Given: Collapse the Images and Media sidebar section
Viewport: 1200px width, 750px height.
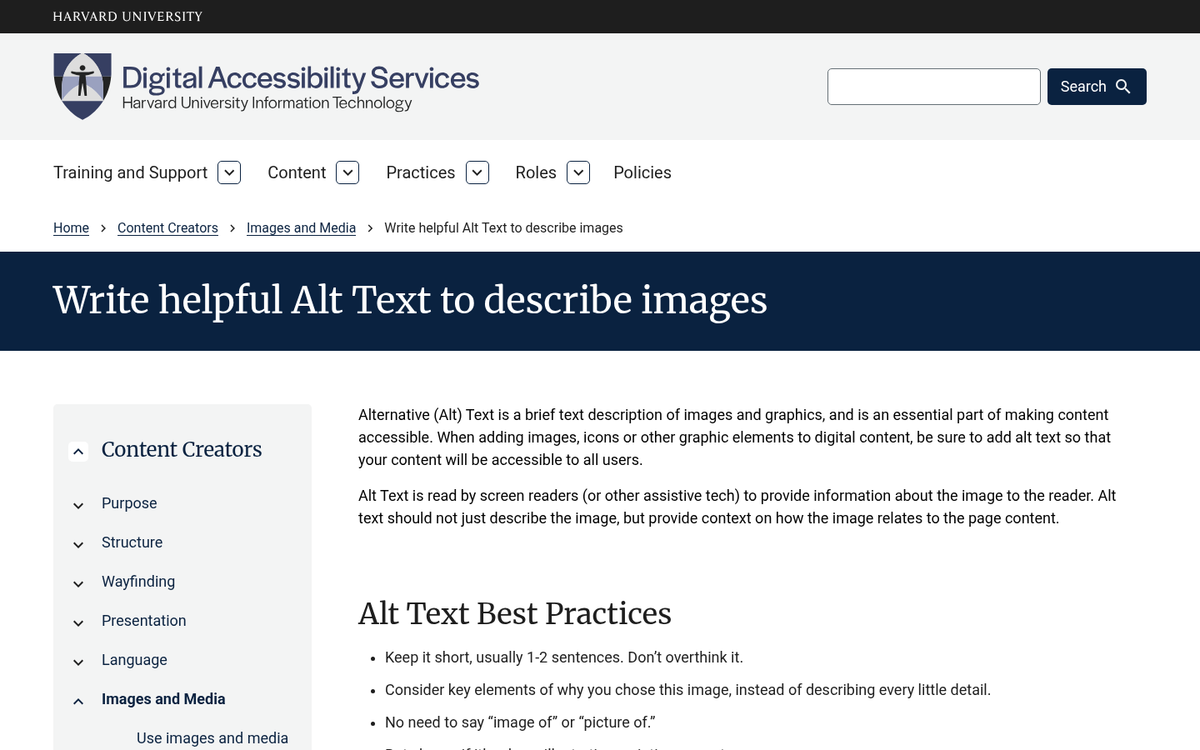Looking at the screenshot, I should point(78,700).
